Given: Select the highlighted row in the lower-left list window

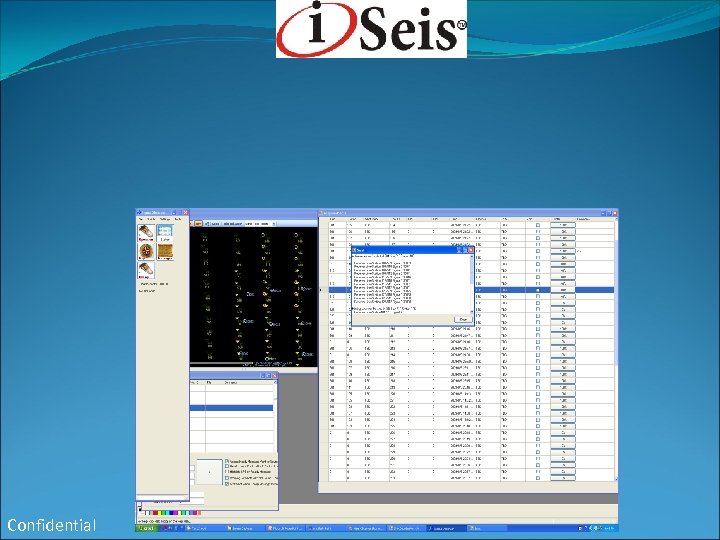Looking at the screenshot, I should pos(231,408).
